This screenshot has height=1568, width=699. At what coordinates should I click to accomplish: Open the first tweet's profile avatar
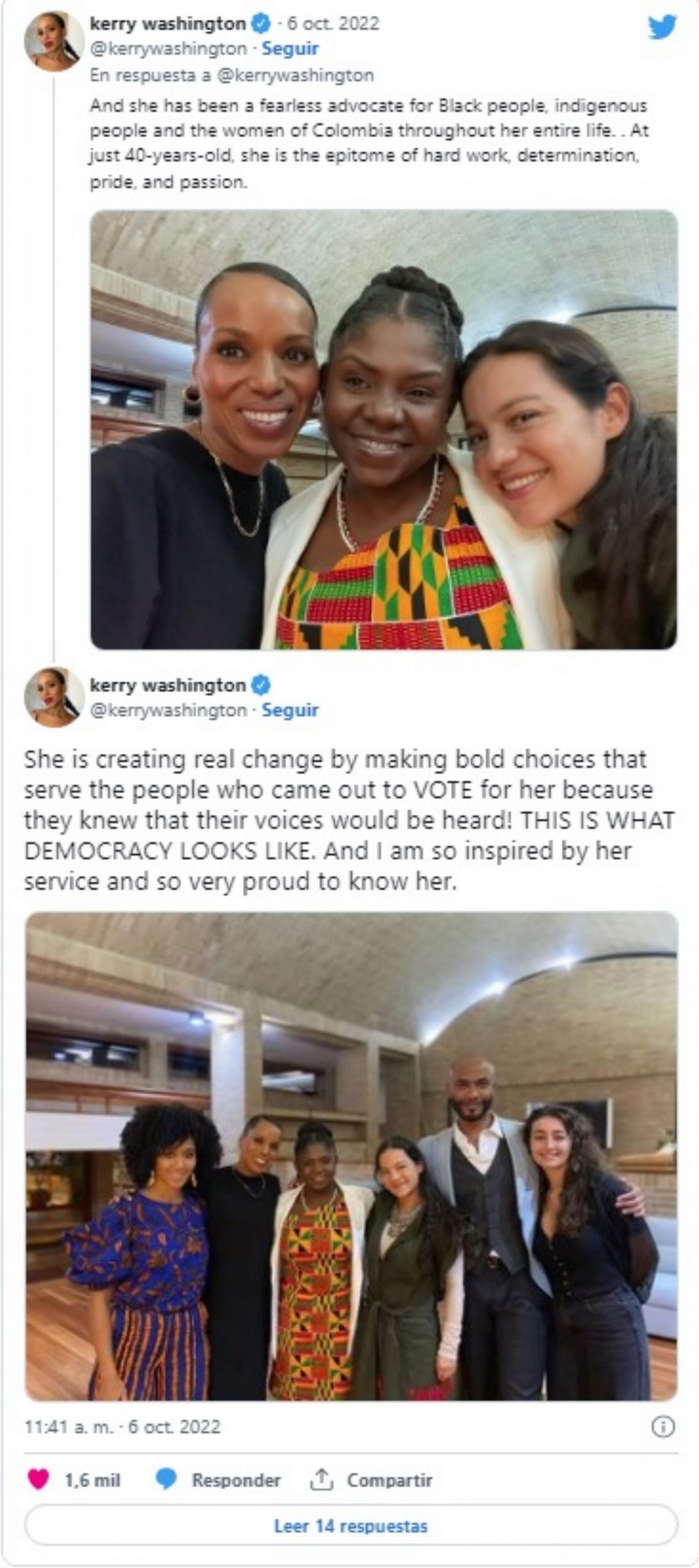point(54,42)
